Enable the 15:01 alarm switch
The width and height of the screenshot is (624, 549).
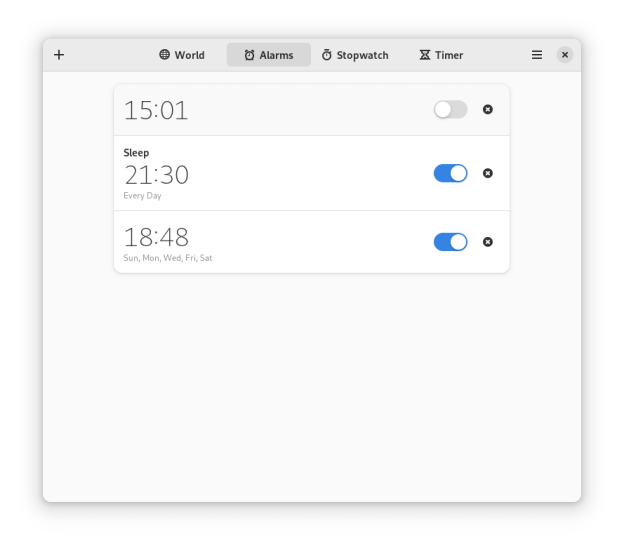point(450,109)
